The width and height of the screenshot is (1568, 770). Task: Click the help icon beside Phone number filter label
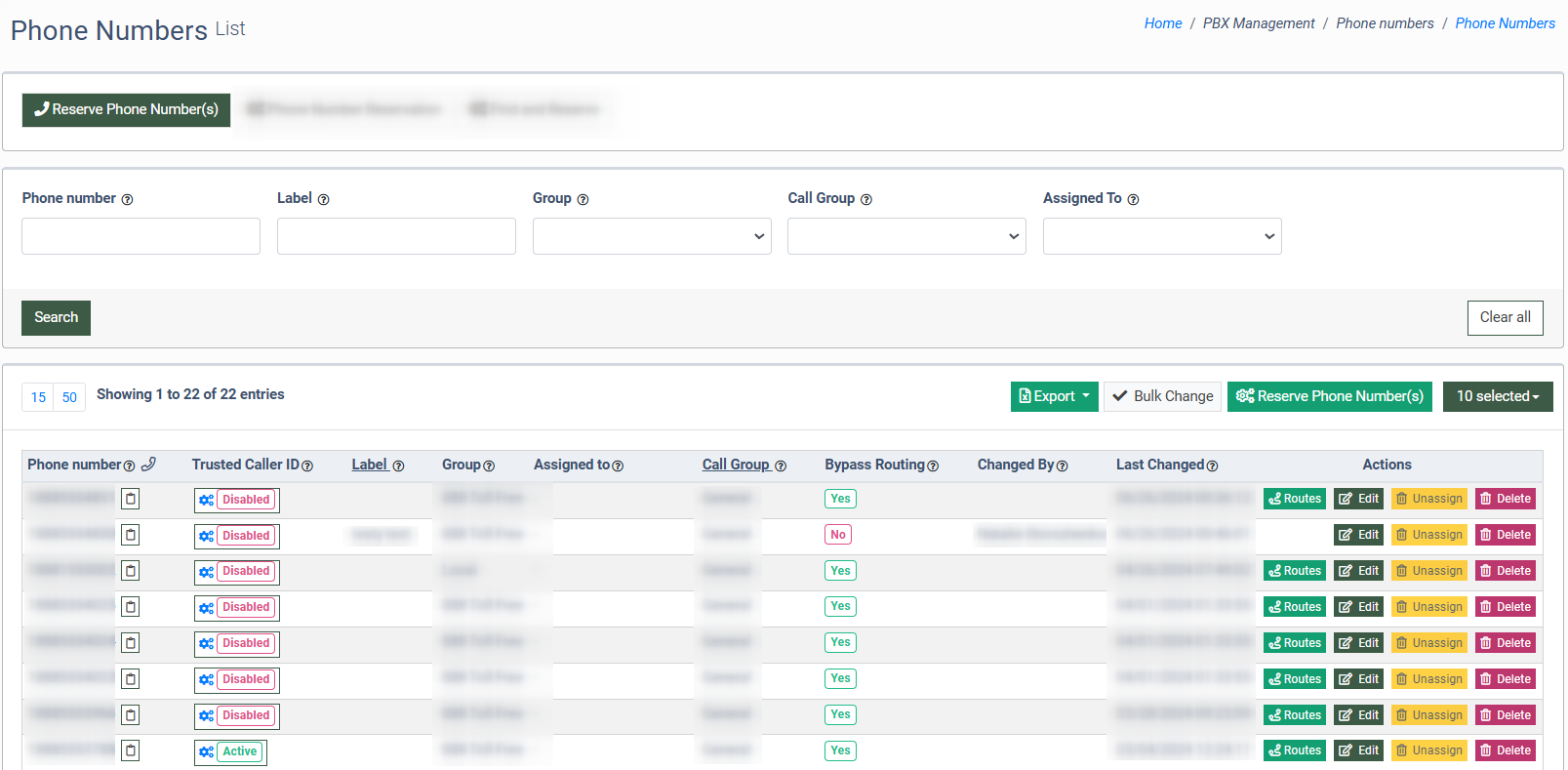[127, 199]
